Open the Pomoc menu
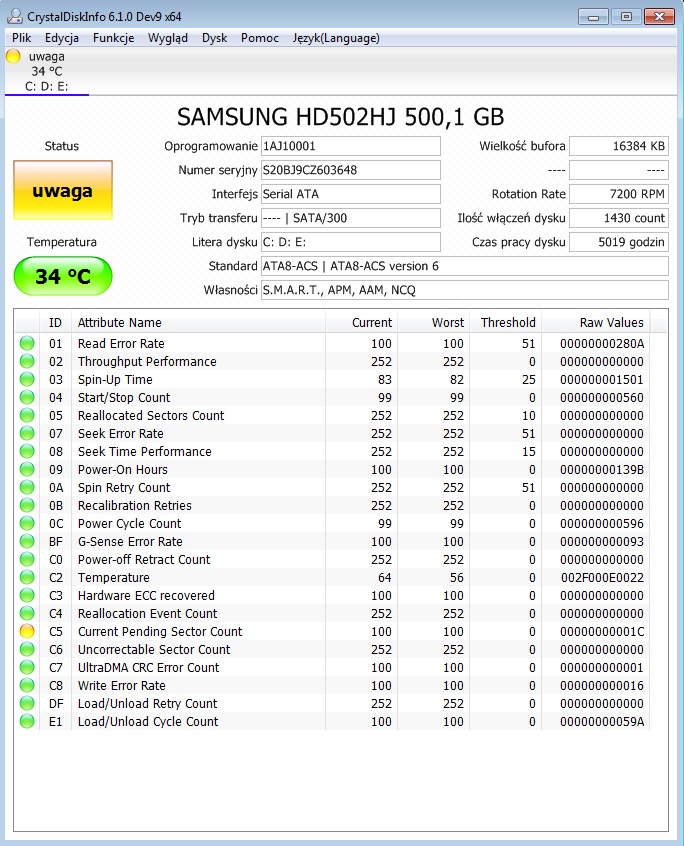 click(259, 38)
